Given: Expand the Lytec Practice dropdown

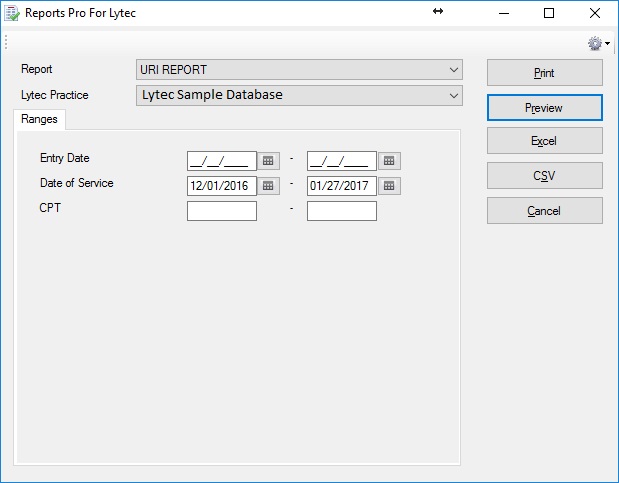Looking at the screenshot, I should 299,95.
